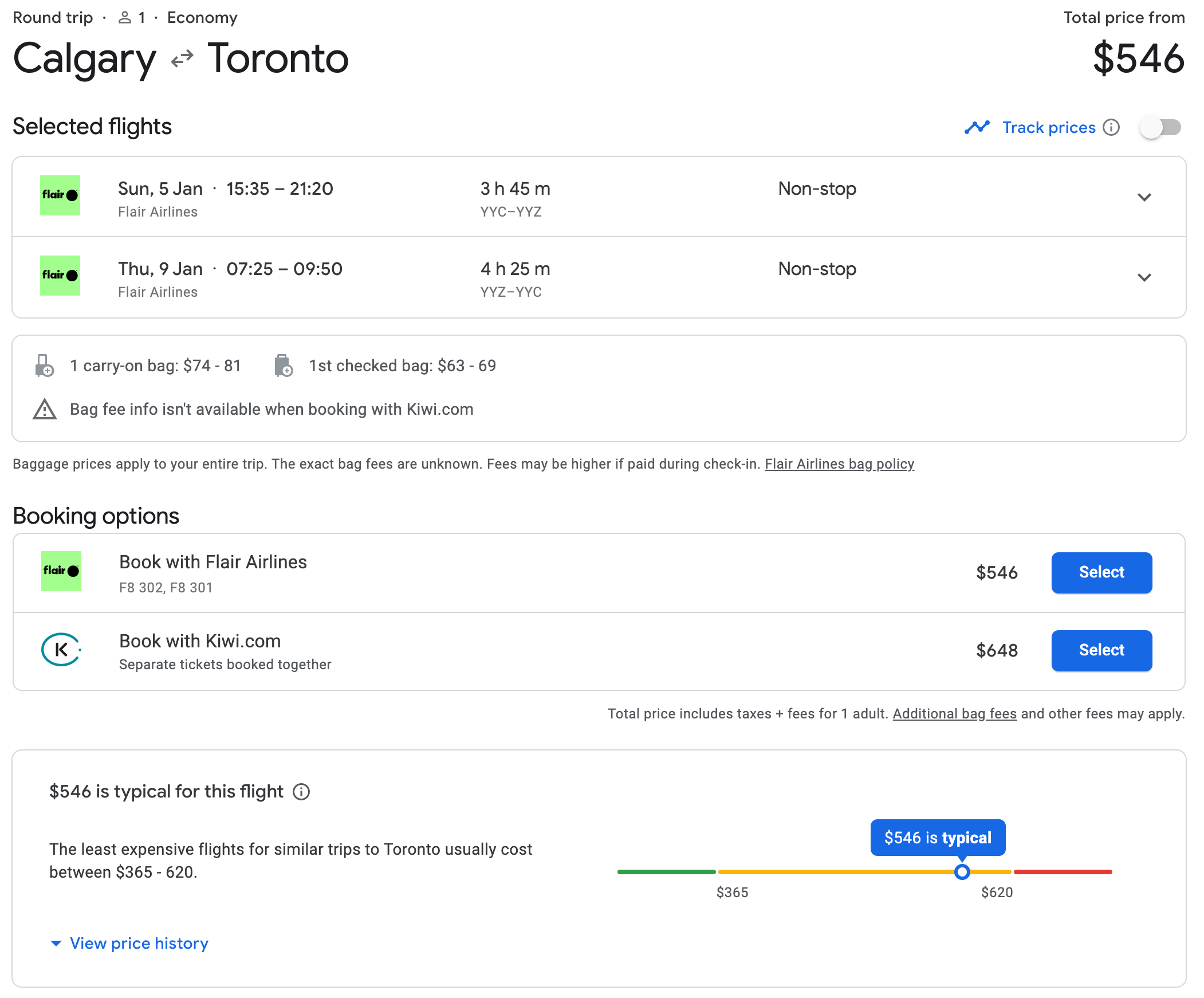Select the Flair Airlines booking for $546
Viewport: 1204px width, 998px height.
click(x=1101, y=572)
